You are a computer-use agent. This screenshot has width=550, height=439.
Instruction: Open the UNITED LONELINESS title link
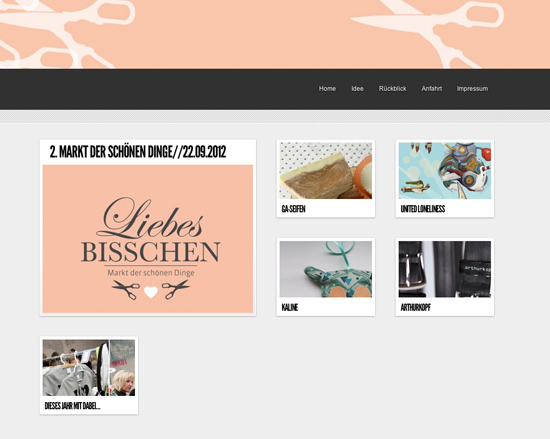tap(423, 209)
